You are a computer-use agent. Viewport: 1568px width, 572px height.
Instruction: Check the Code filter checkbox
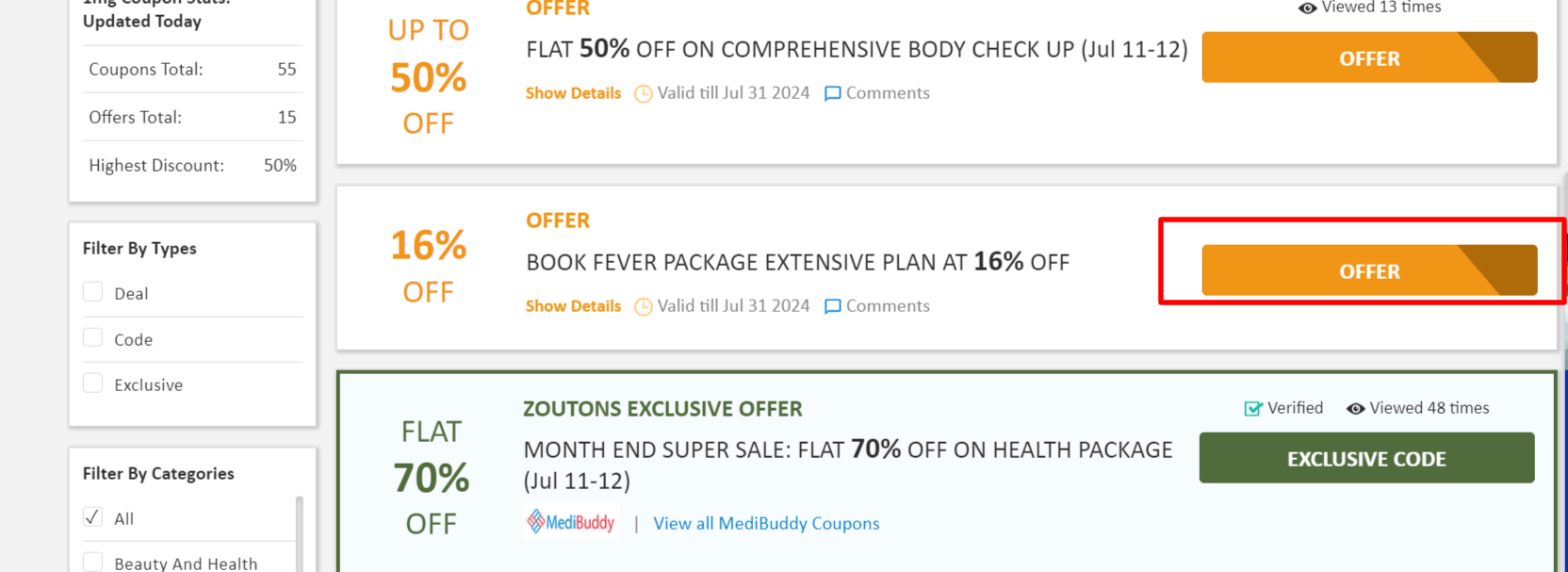click(x=92, y=338)
